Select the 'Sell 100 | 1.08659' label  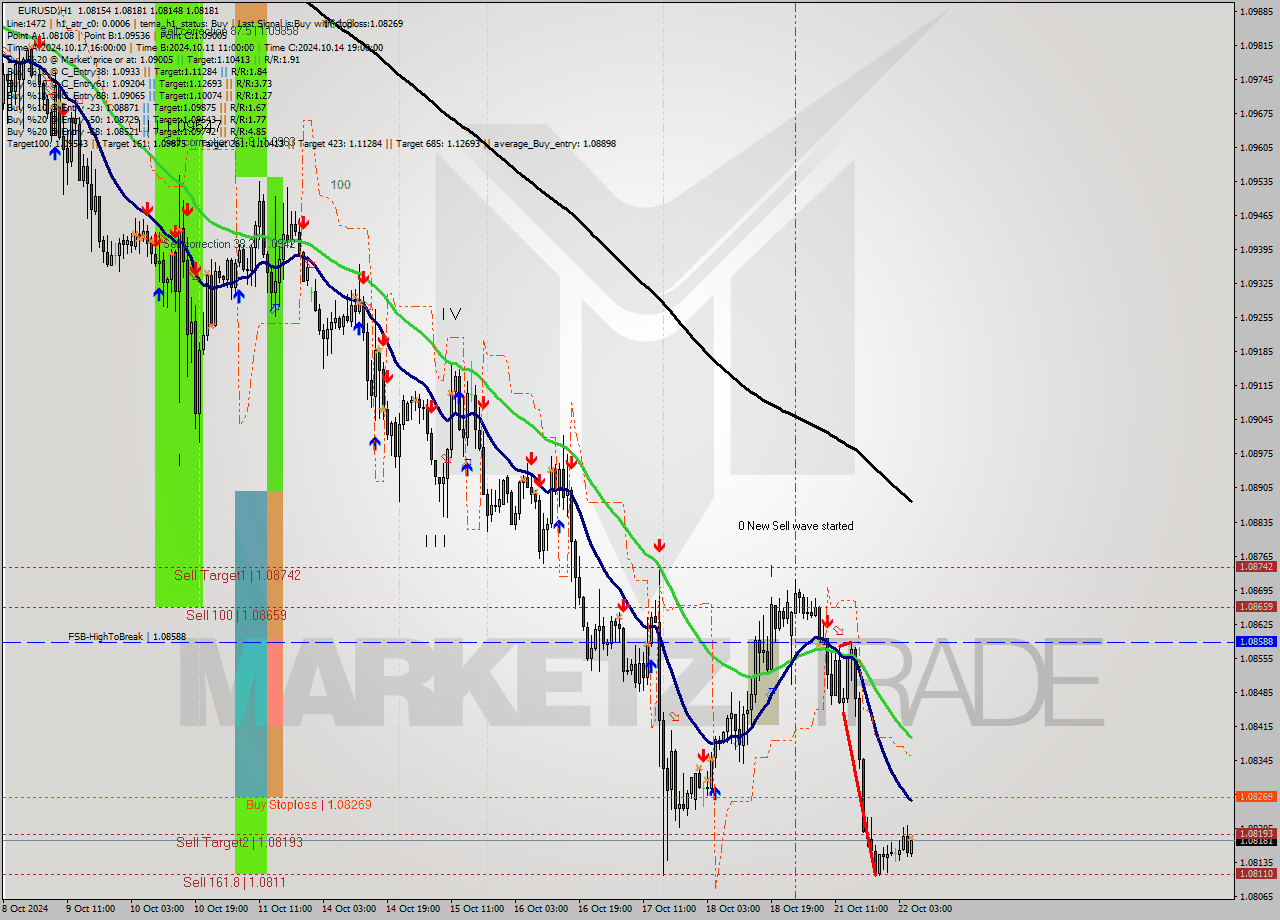click(236, 615)
